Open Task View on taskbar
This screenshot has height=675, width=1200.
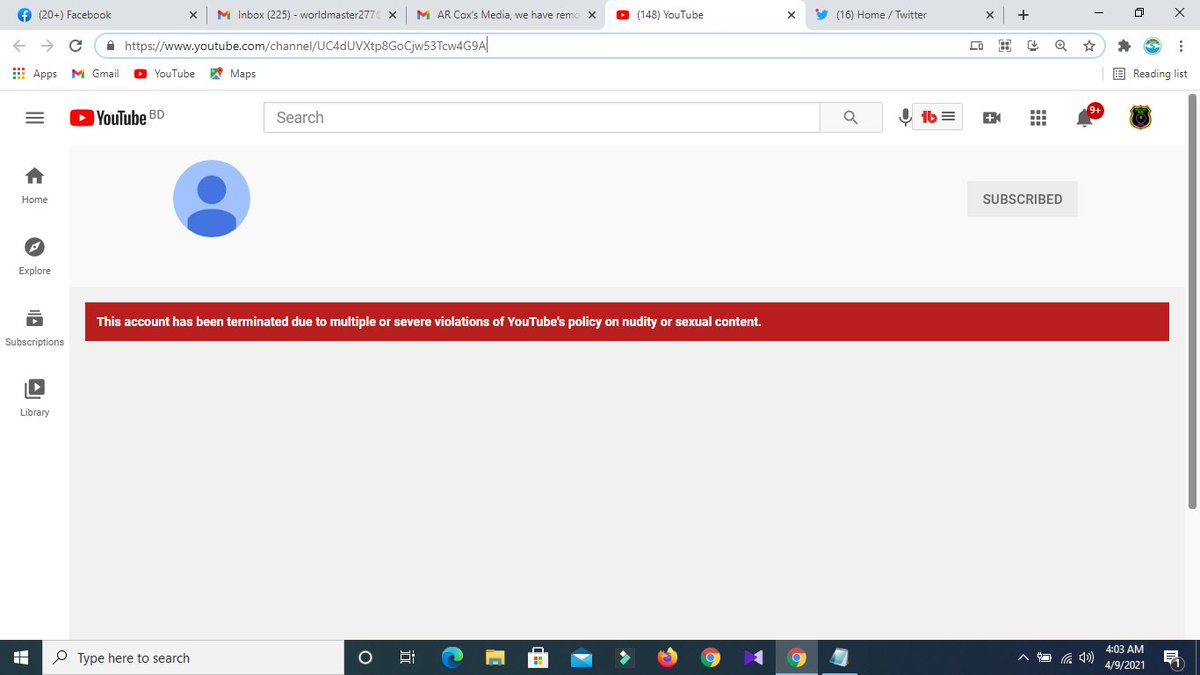point(407,657)
